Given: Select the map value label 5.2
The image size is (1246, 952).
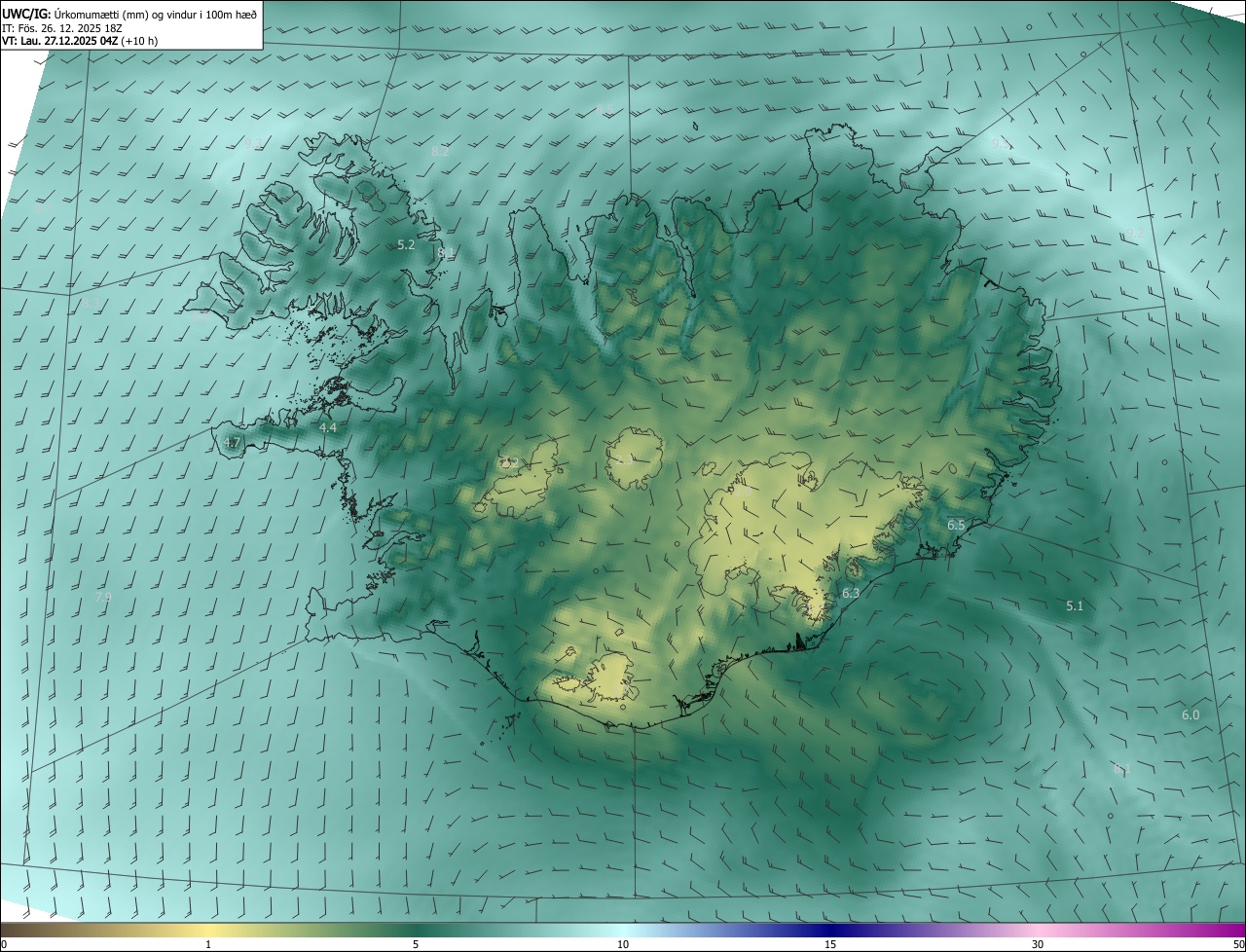Looking at the screenshot, I should click(407, 245).
